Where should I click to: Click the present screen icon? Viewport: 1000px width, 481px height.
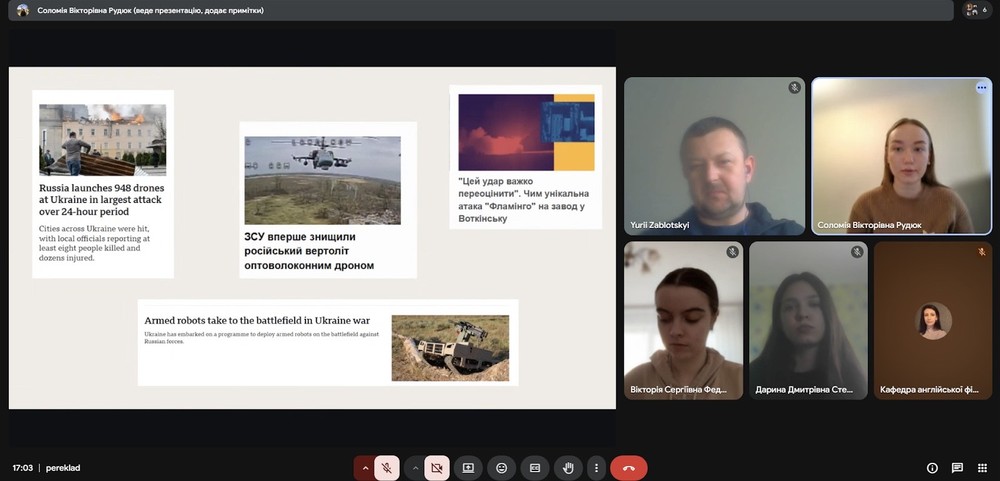click(468, 467)
